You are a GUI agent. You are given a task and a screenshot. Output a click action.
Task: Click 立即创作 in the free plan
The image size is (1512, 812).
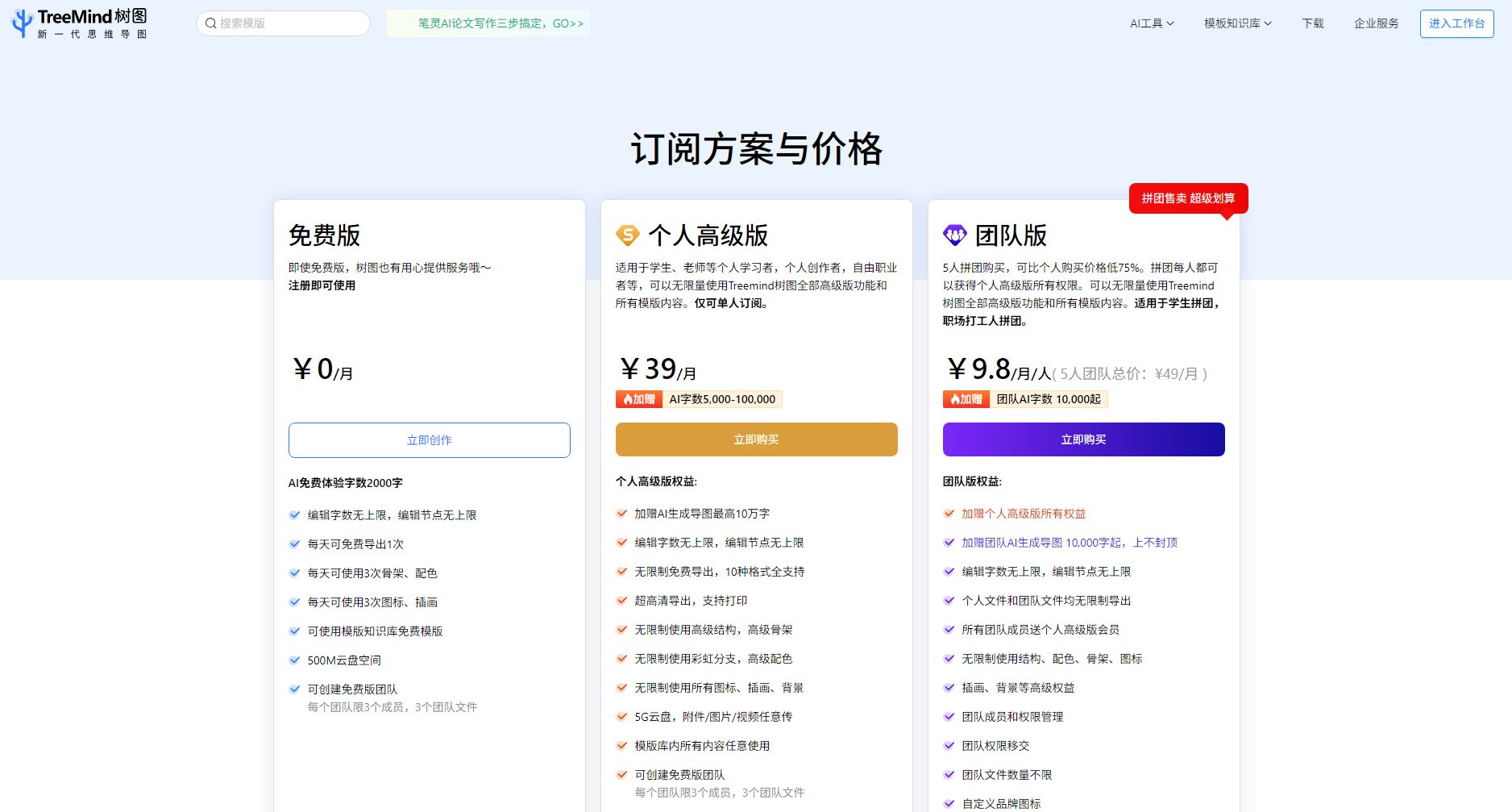[x=429, y=440]
